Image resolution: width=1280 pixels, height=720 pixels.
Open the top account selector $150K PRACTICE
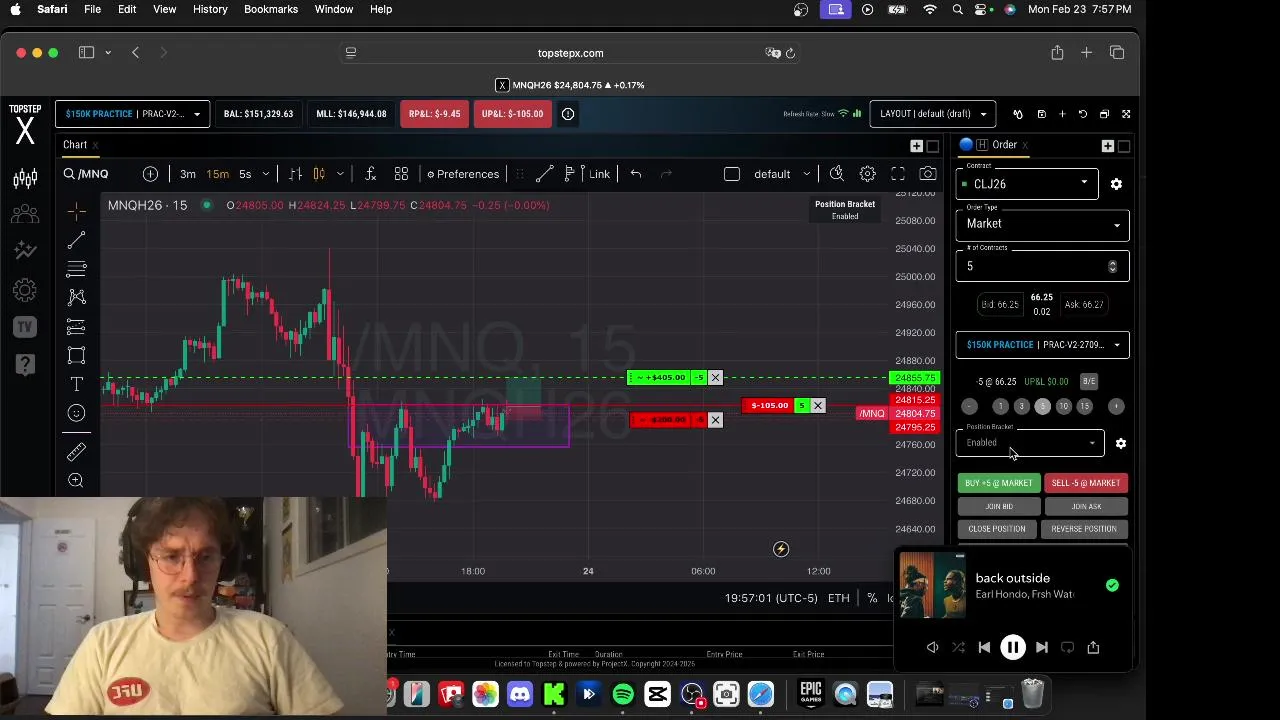click(133, 114)
